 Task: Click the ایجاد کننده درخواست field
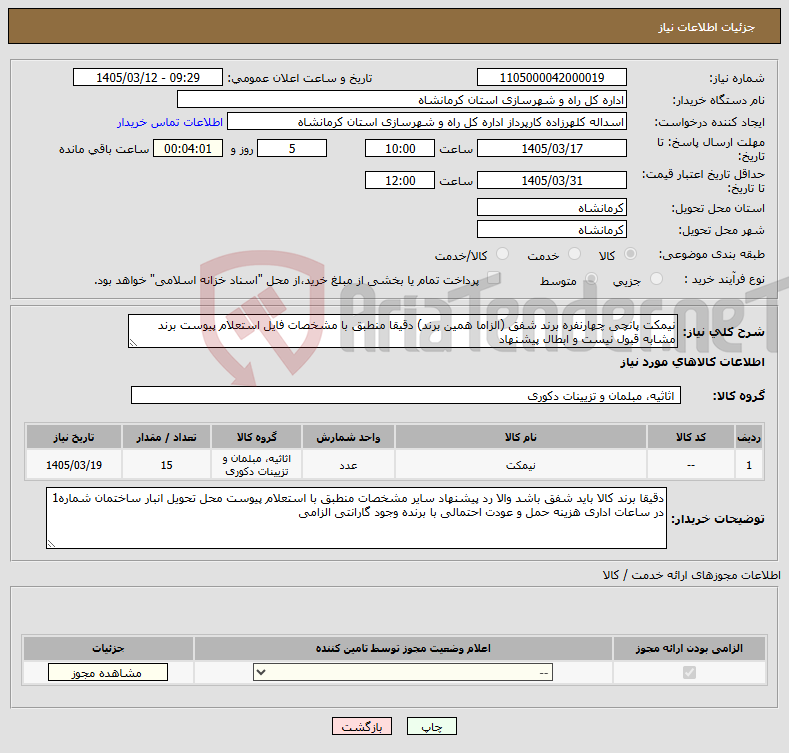427,122
